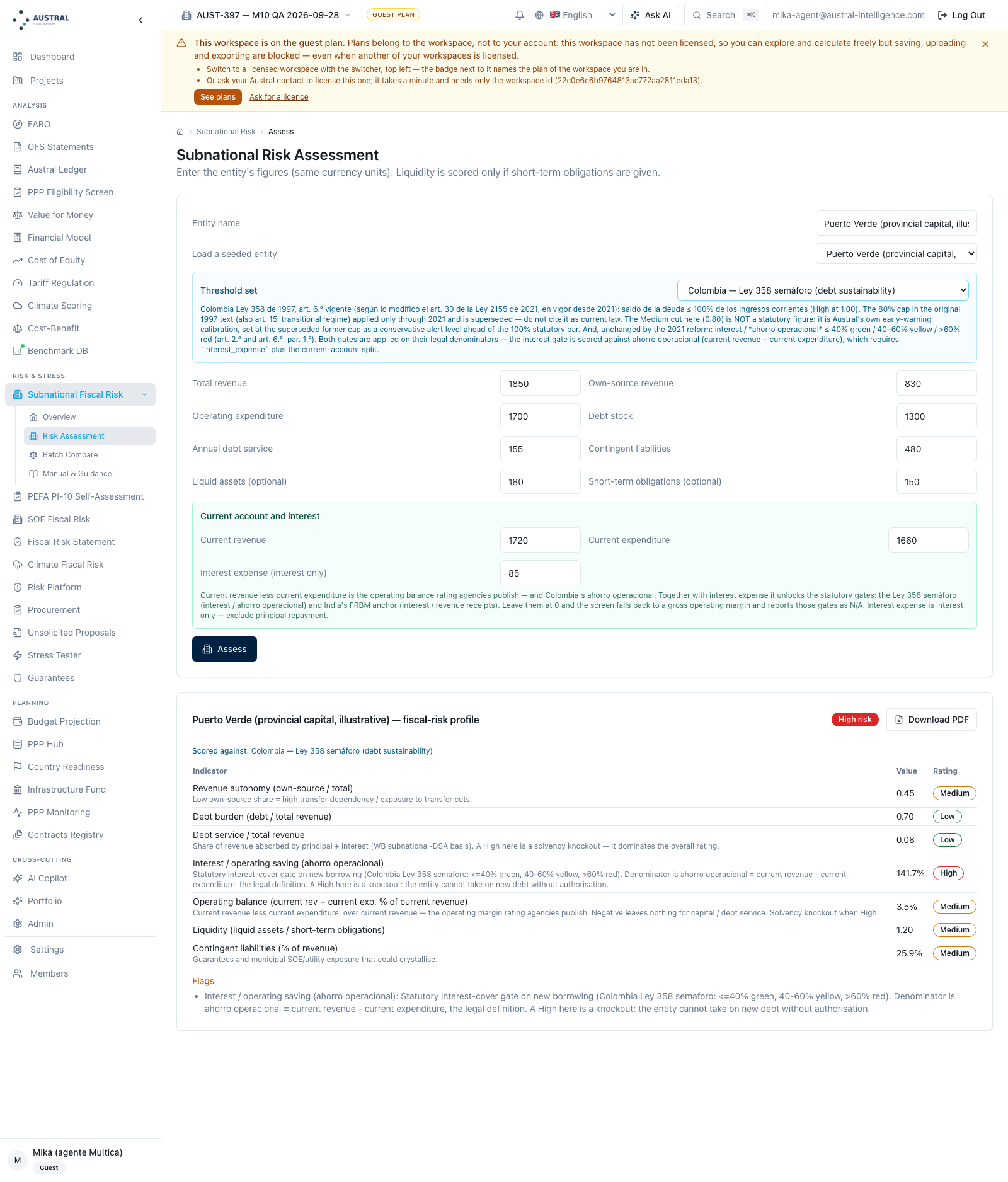This screenshot has width=1008, height=1182.
Task: Open the Overview submenu item
Action: (x=89, y=417)
